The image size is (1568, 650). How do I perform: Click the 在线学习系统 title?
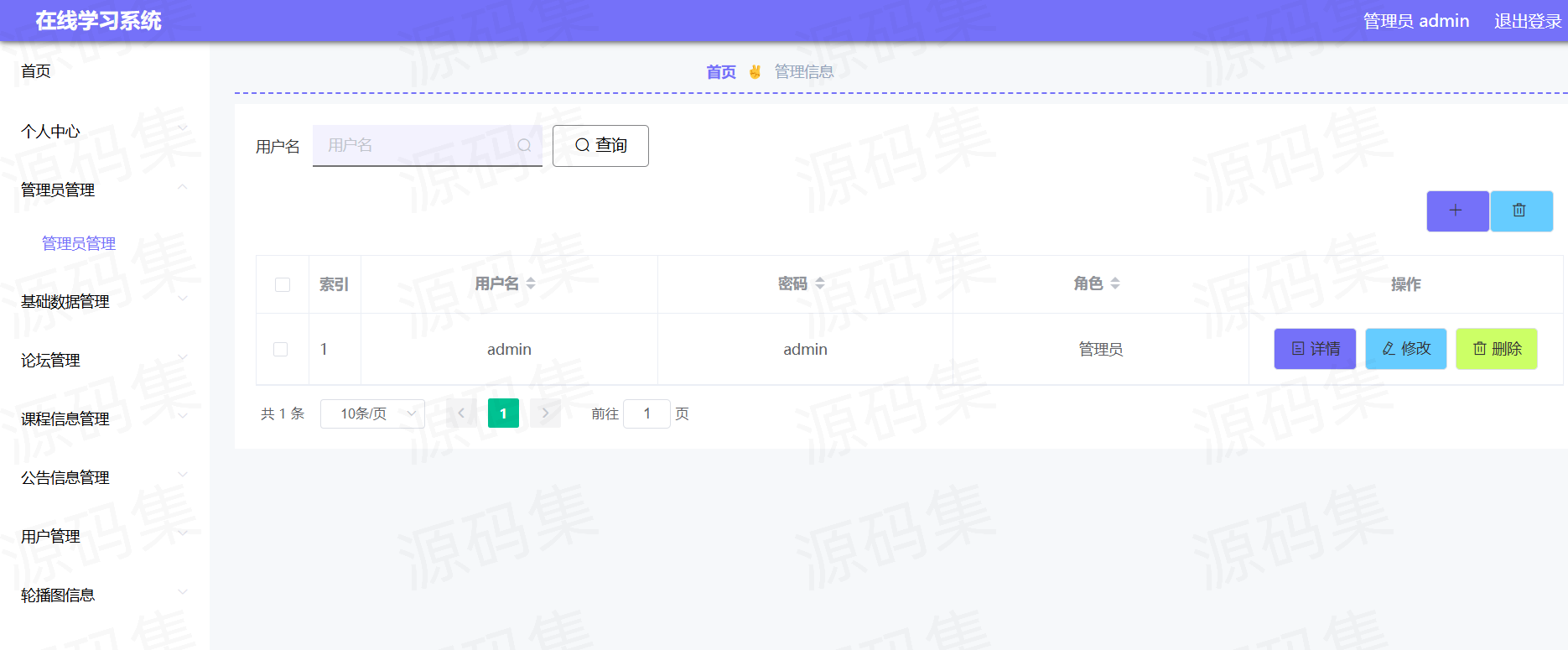coord(99,21)
